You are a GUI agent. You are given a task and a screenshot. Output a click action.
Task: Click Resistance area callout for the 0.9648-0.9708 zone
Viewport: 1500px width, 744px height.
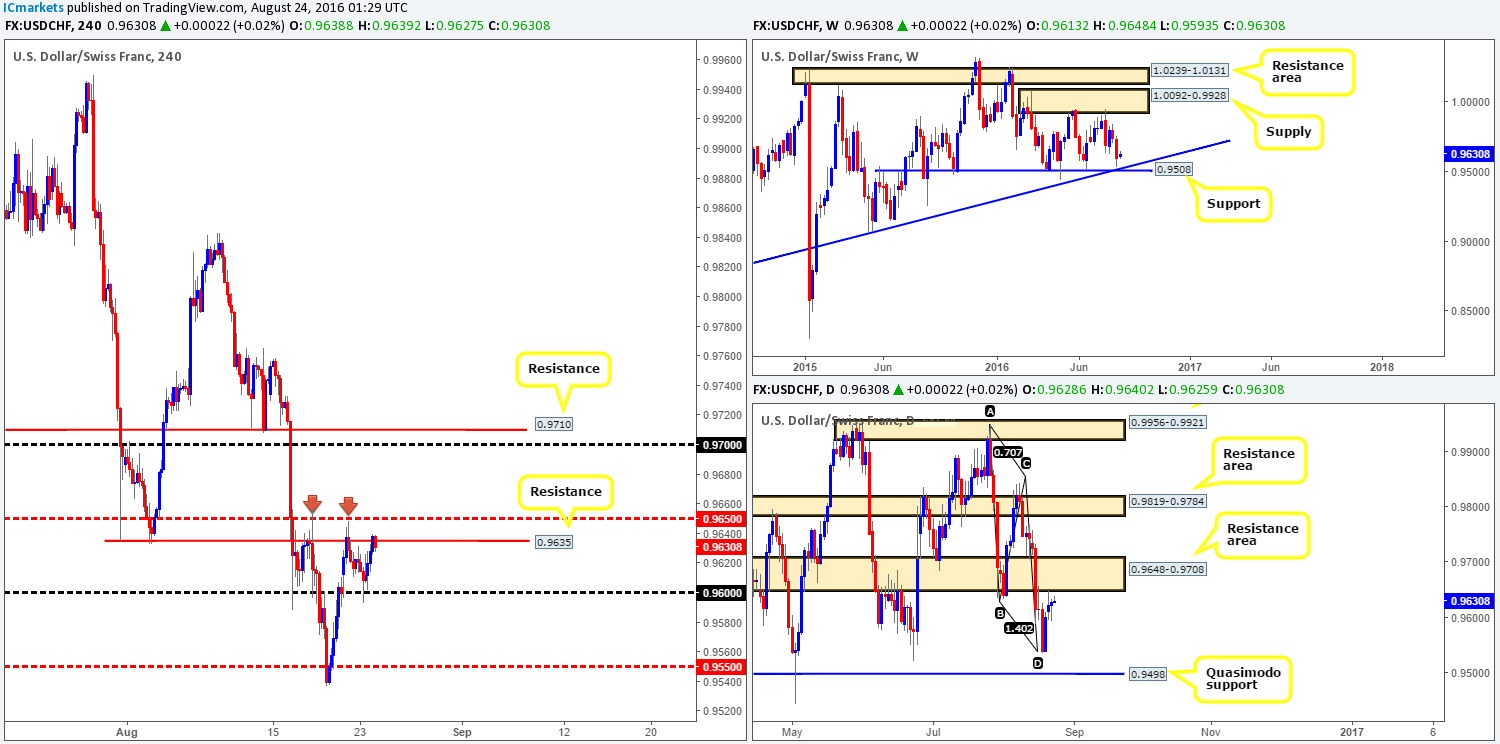(x=1264, y=535)
